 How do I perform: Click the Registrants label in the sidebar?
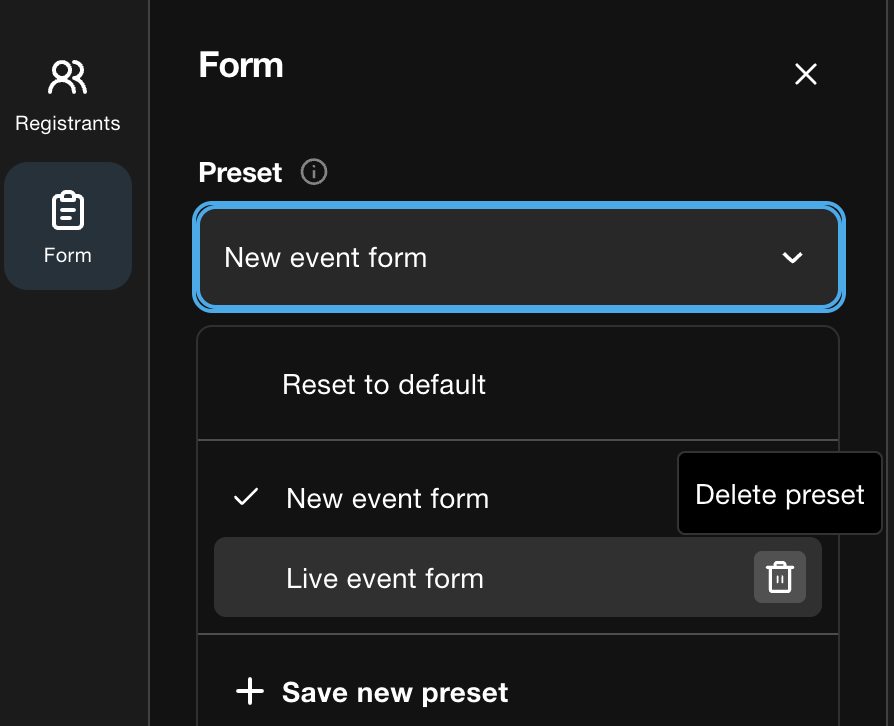pyautogui.click(x=67, y=123)
